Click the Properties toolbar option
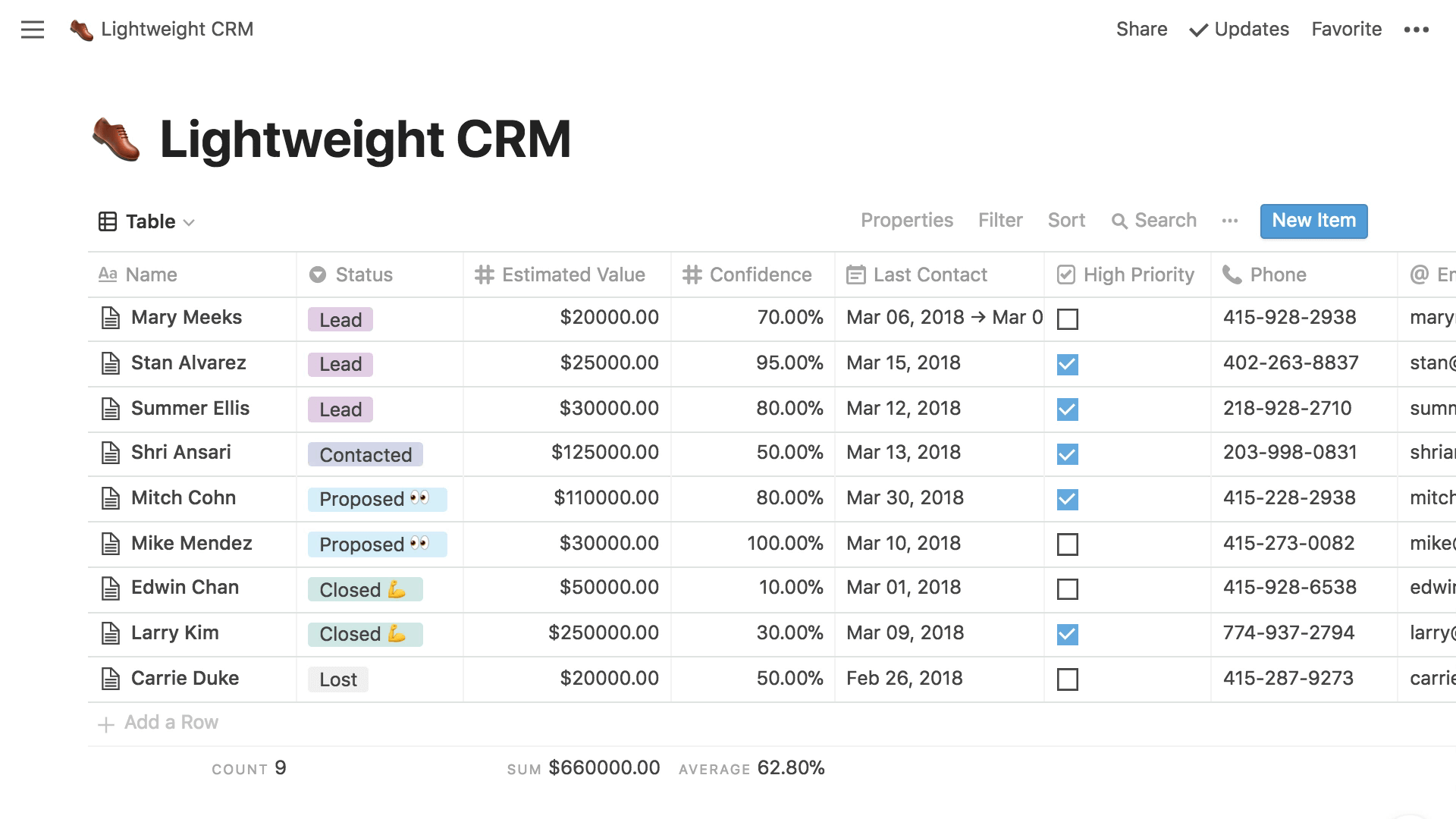 click(907, 220)
